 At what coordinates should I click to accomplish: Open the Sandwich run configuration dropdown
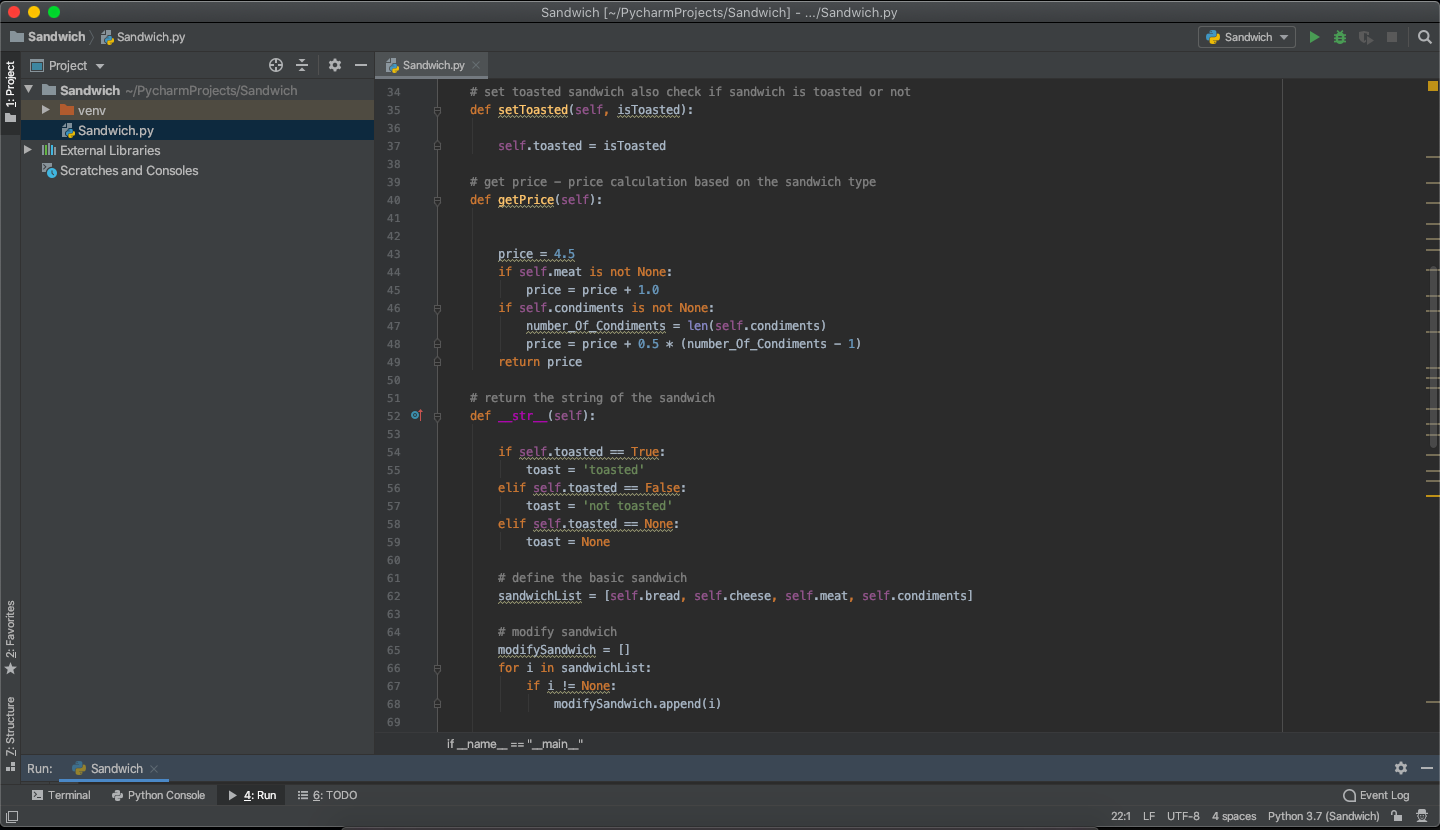(1247, 37)
